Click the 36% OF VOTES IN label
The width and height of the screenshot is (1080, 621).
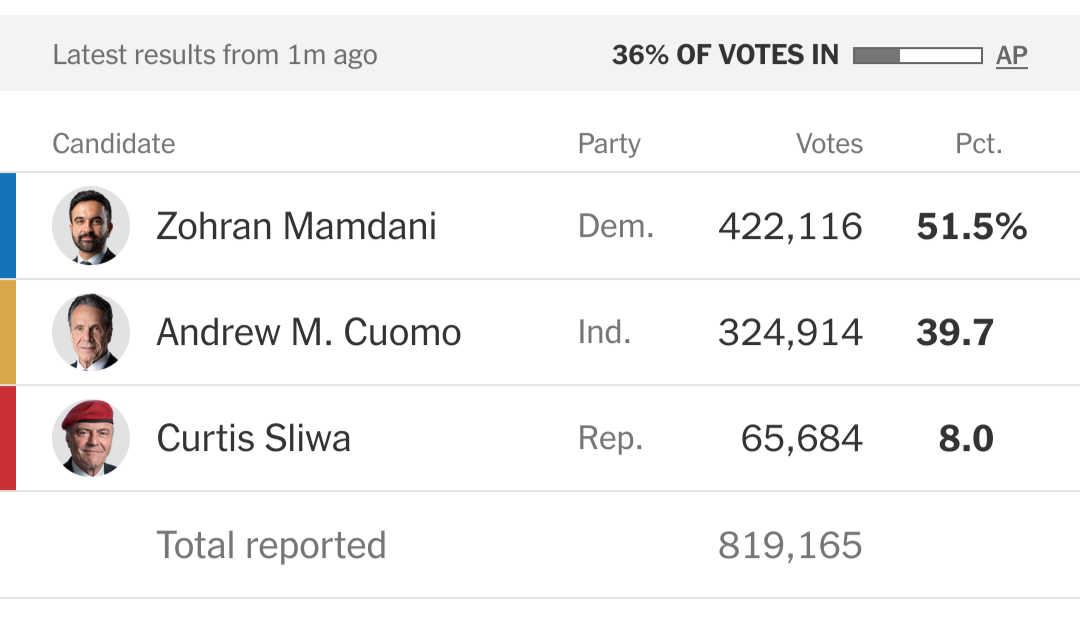coord(725,55)
